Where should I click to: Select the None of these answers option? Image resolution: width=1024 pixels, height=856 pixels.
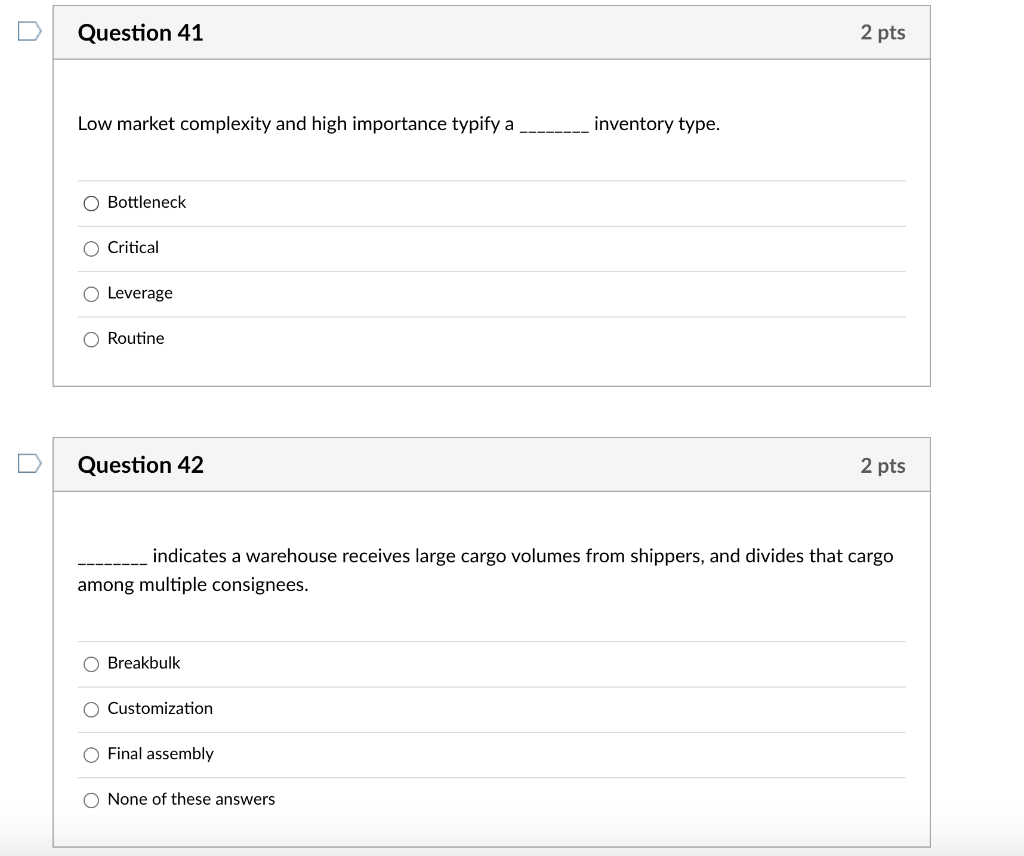pos(91,800)
